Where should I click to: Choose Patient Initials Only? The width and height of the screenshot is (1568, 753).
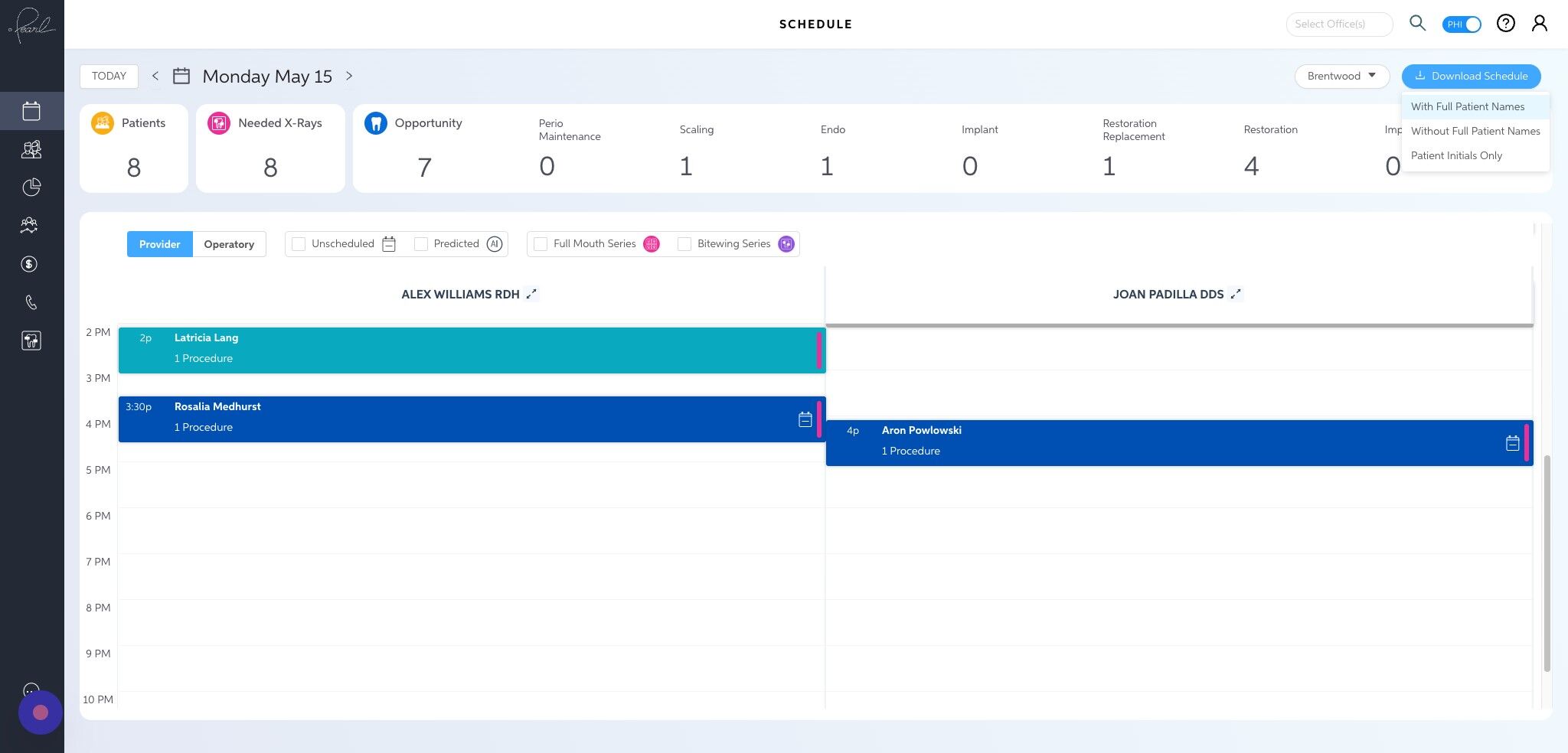click(x=1475, y=155)
